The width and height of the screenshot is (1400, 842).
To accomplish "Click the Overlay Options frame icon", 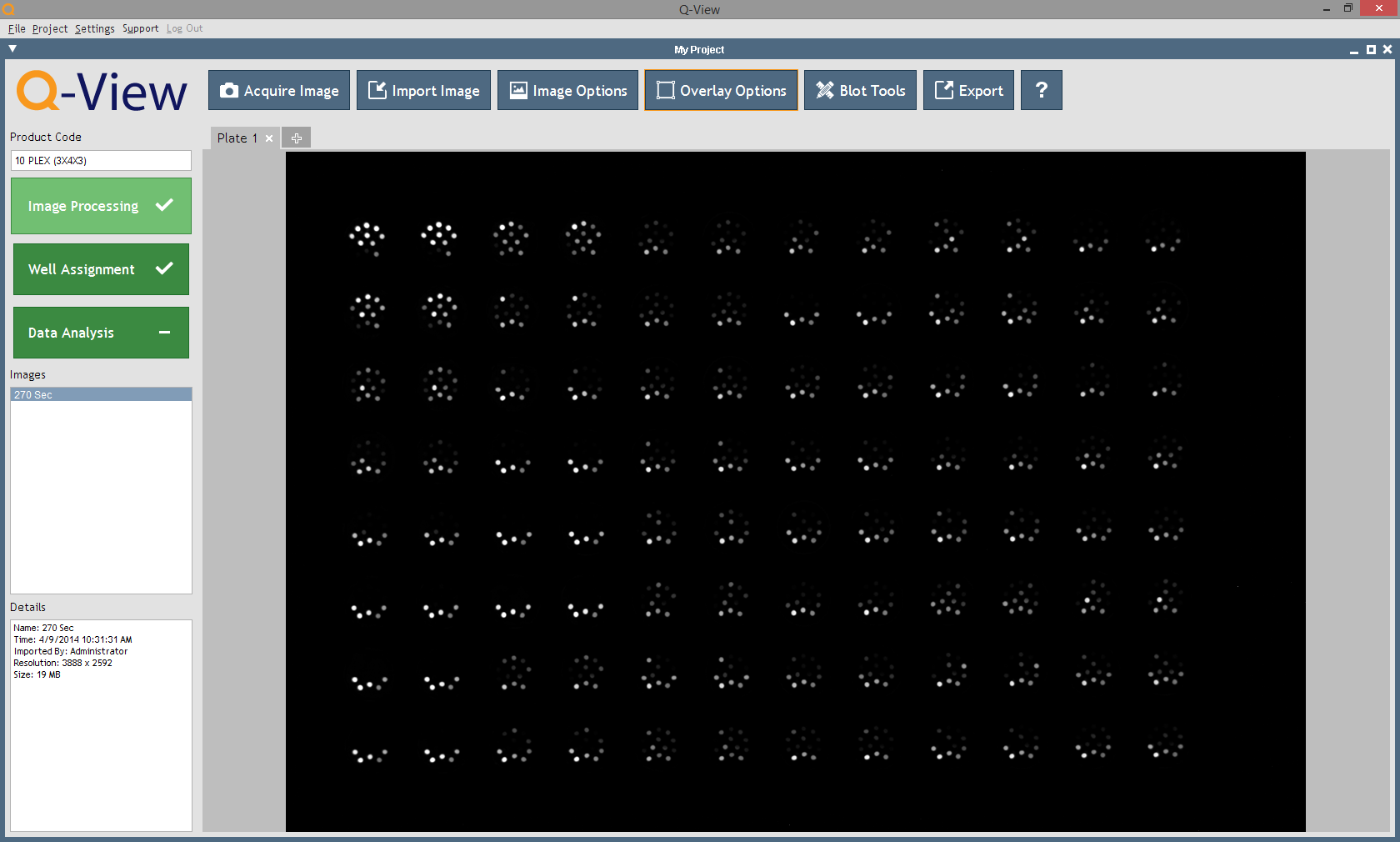I will [x=665, y=90].
